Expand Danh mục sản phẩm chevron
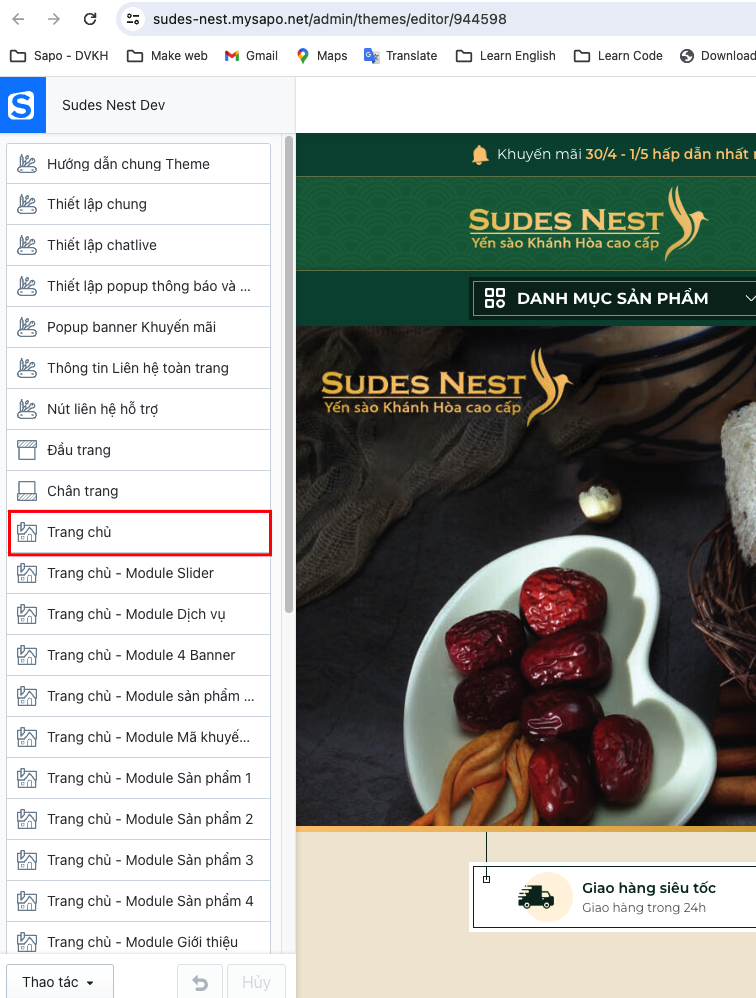 click(x=750, y=298)
